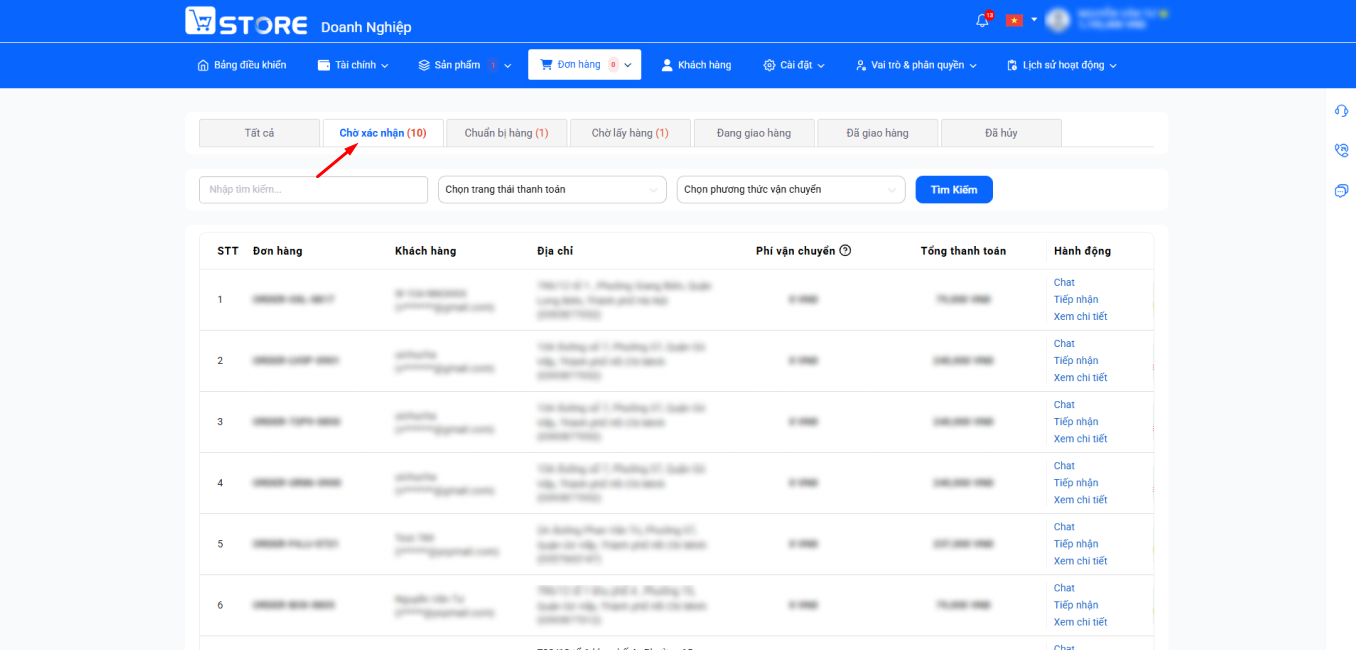Click the Tìm Kiếm button
Image resolution: width=1356 pixels, height=650 pixels.
tap(954, 190)
